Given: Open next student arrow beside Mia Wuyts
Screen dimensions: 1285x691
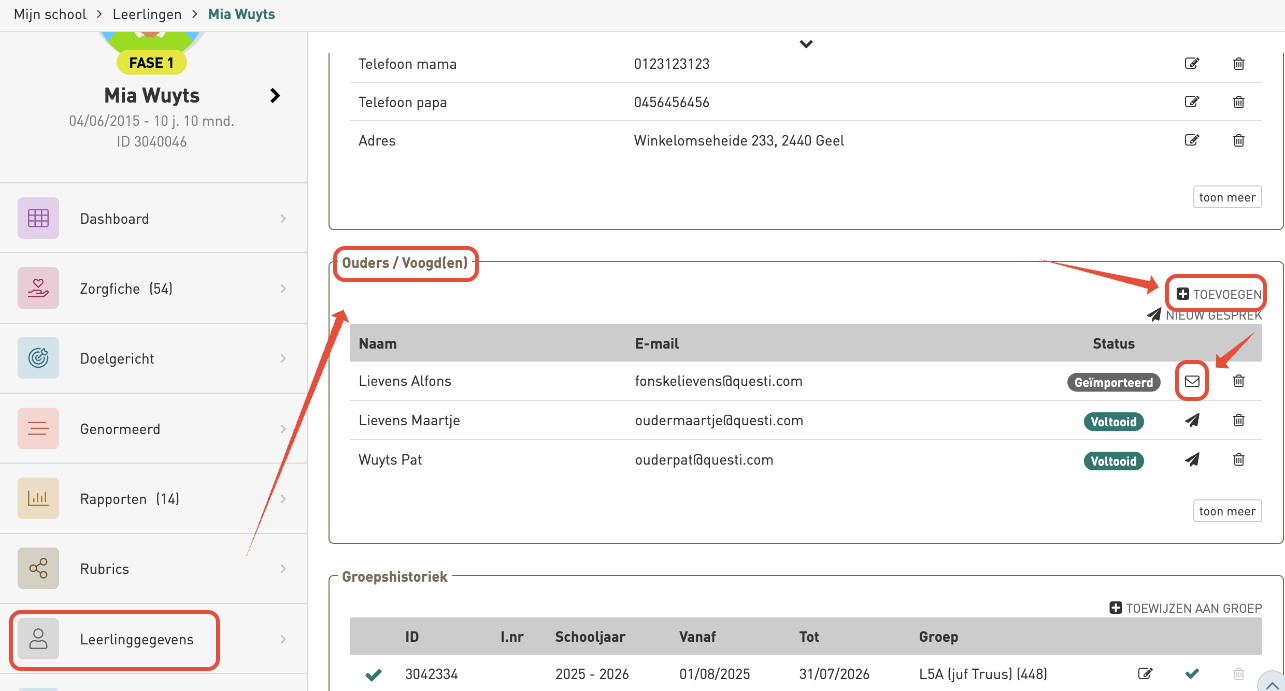Looking at the screenshot, I should click(x=275, y=96).
